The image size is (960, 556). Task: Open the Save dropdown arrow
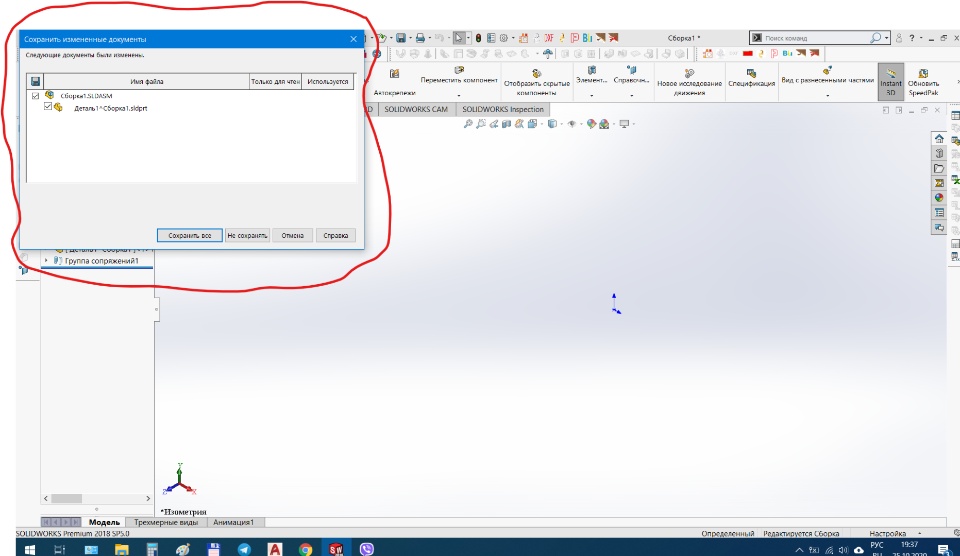[410, 38]
